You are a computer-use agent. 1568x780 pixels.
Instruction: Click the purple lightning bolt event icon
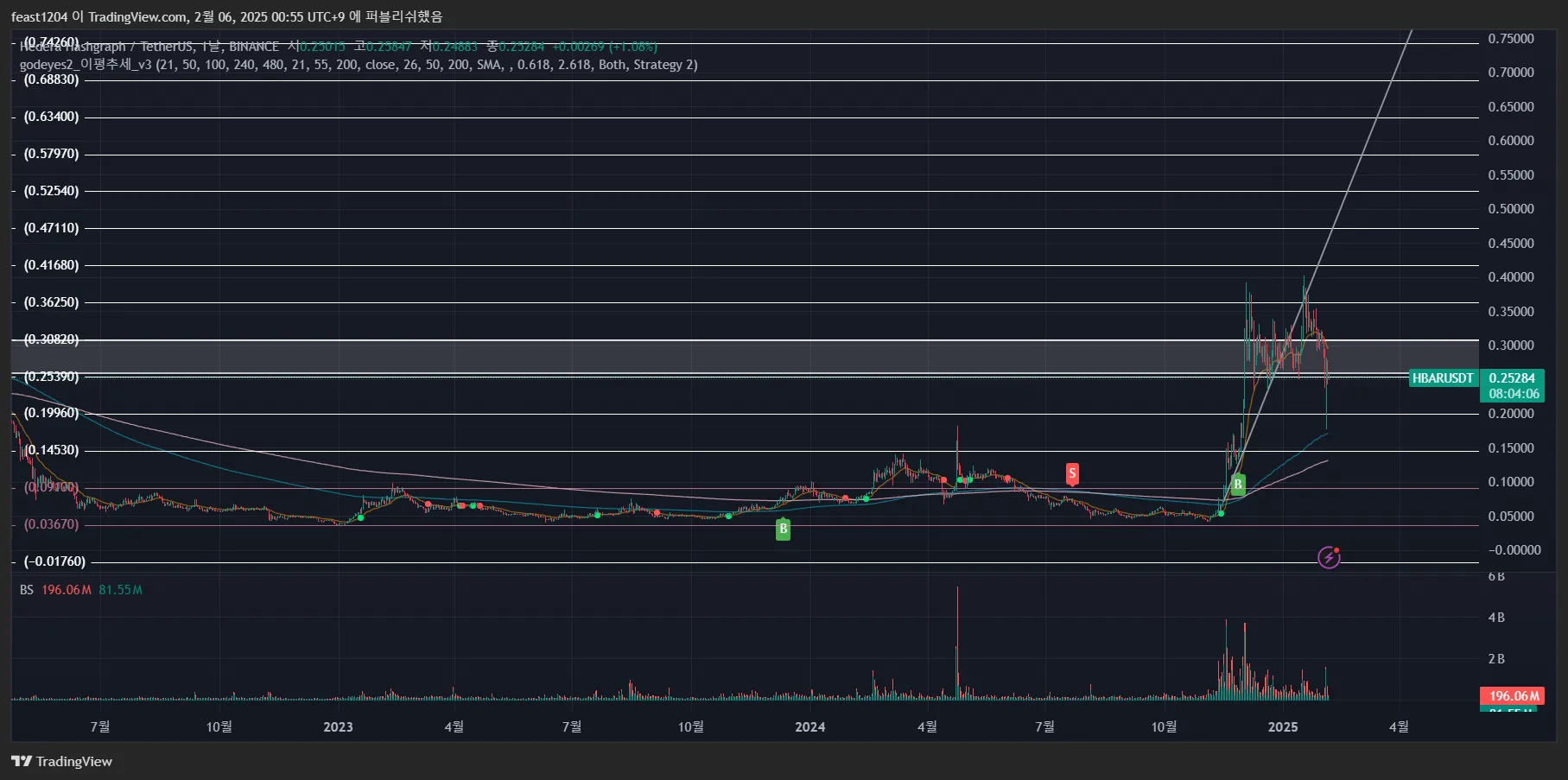coord(1329,557)
